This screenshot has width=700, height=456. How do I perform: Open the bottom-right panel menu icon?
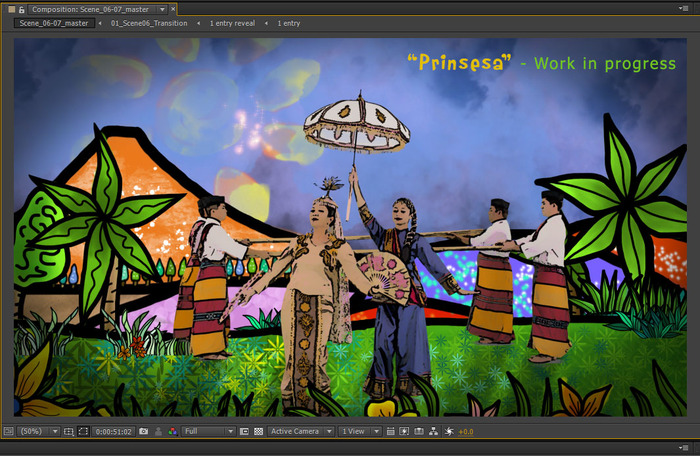(683, 447)
